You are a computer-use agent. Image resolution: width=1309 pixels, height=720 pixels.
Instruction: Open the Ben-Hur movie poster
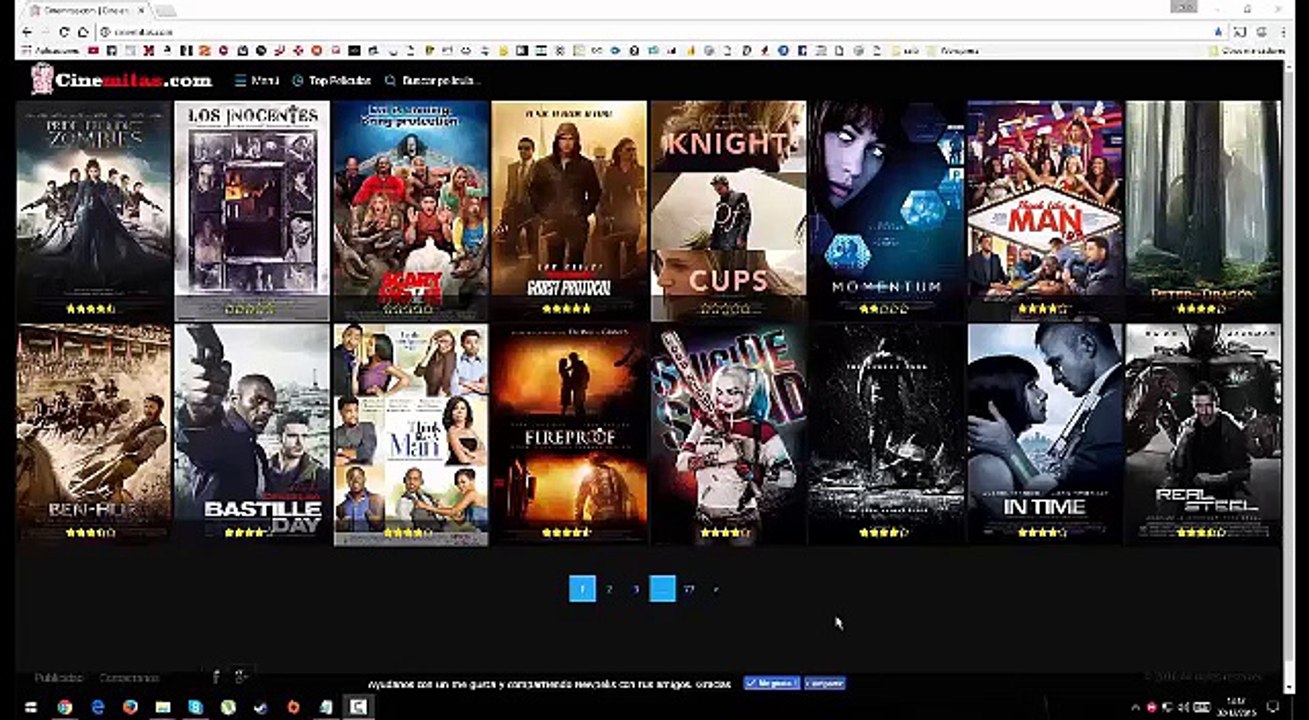pyautogui.click(x=94, y=434)
